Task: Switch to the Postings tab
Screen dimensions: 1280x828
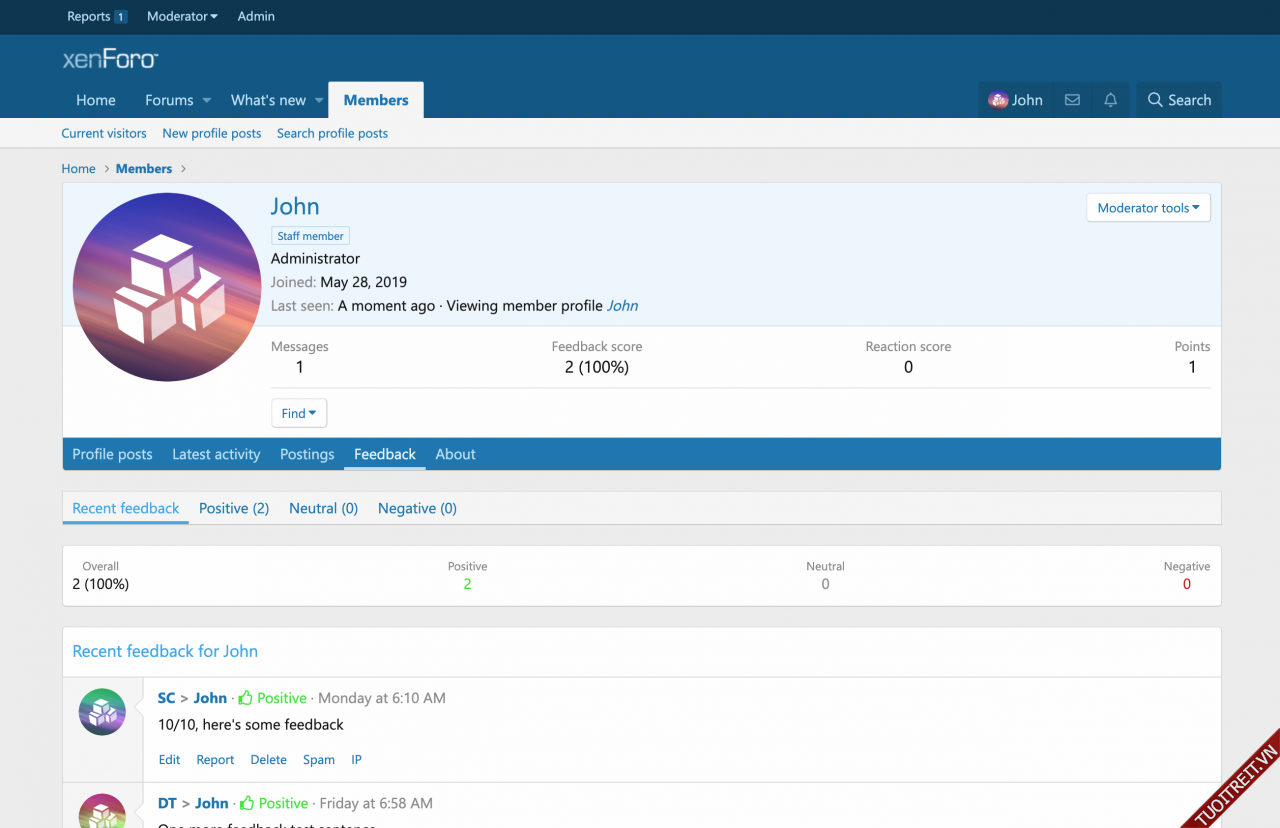Action: tap(307, 454)
